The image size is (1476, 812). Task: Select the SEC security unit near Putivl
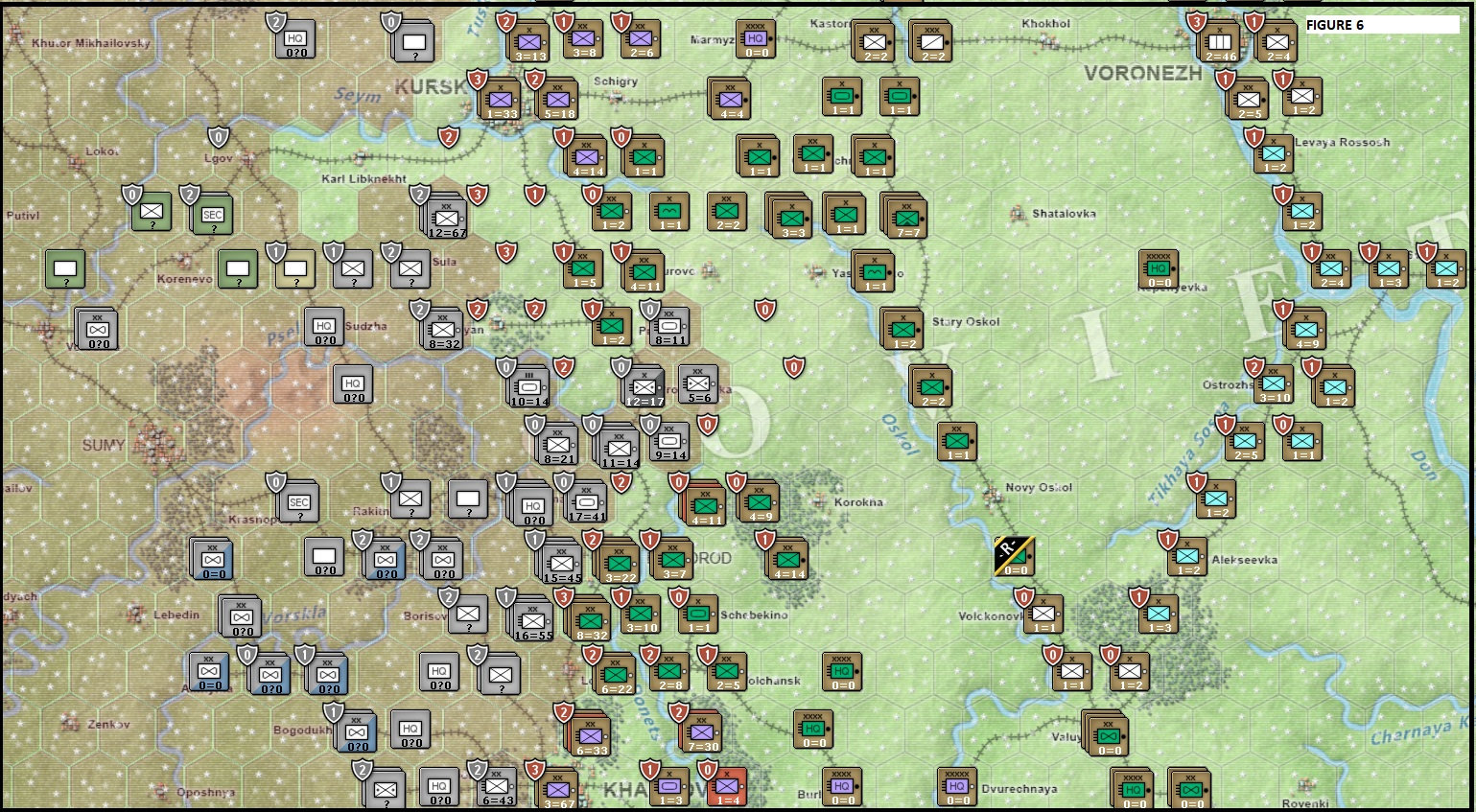click(213, 215)
